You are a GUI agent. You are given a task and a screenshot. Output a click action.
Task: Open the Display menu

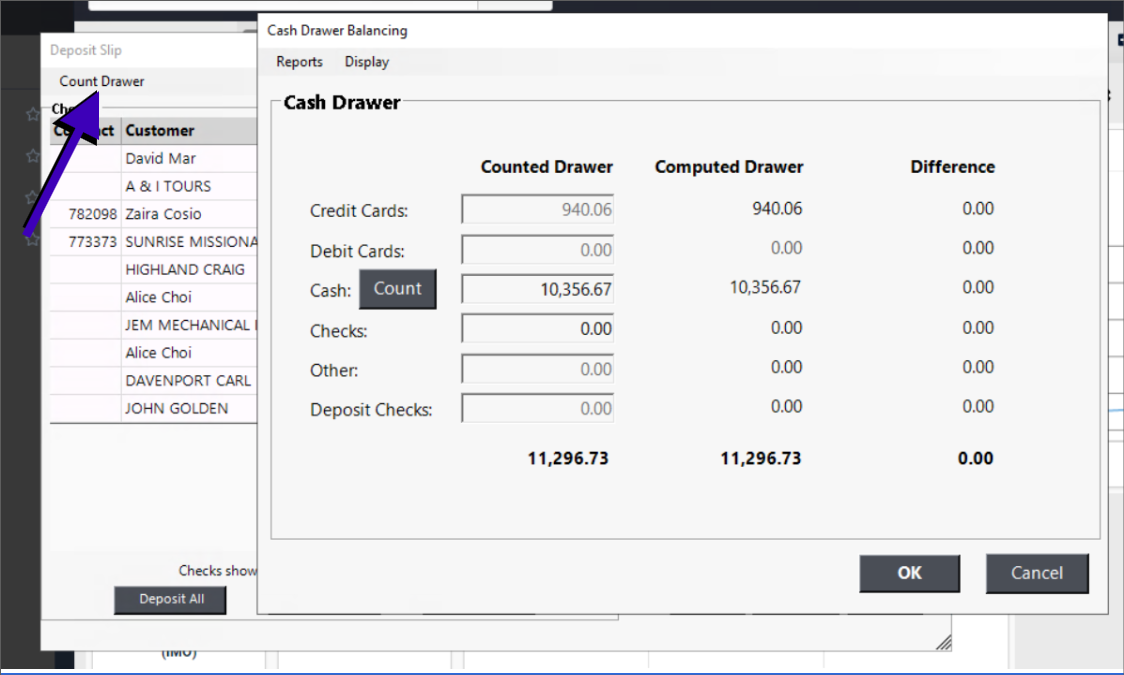click(x=367, y=62)
